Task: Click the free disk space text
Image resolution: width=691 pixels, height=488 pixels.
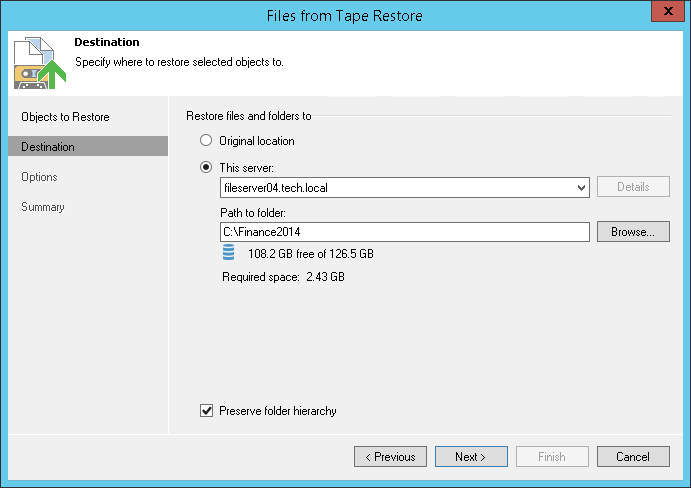Action: [310, 254]
